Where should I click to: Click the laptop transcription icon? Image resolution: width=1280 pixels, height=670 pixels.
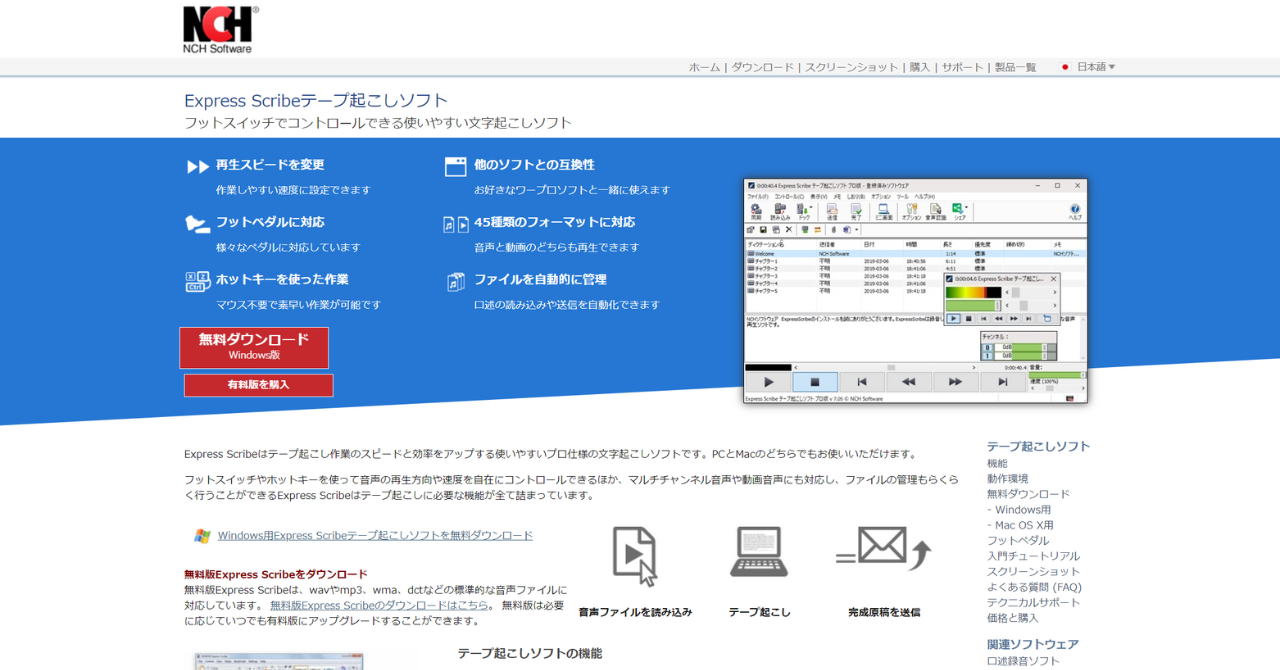tap(758, 551)
